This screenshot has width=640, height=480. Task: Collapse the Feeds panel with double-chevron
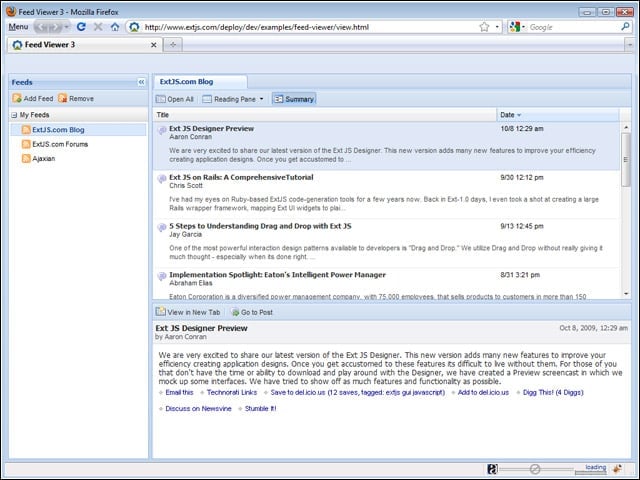(x=141, y=82)
